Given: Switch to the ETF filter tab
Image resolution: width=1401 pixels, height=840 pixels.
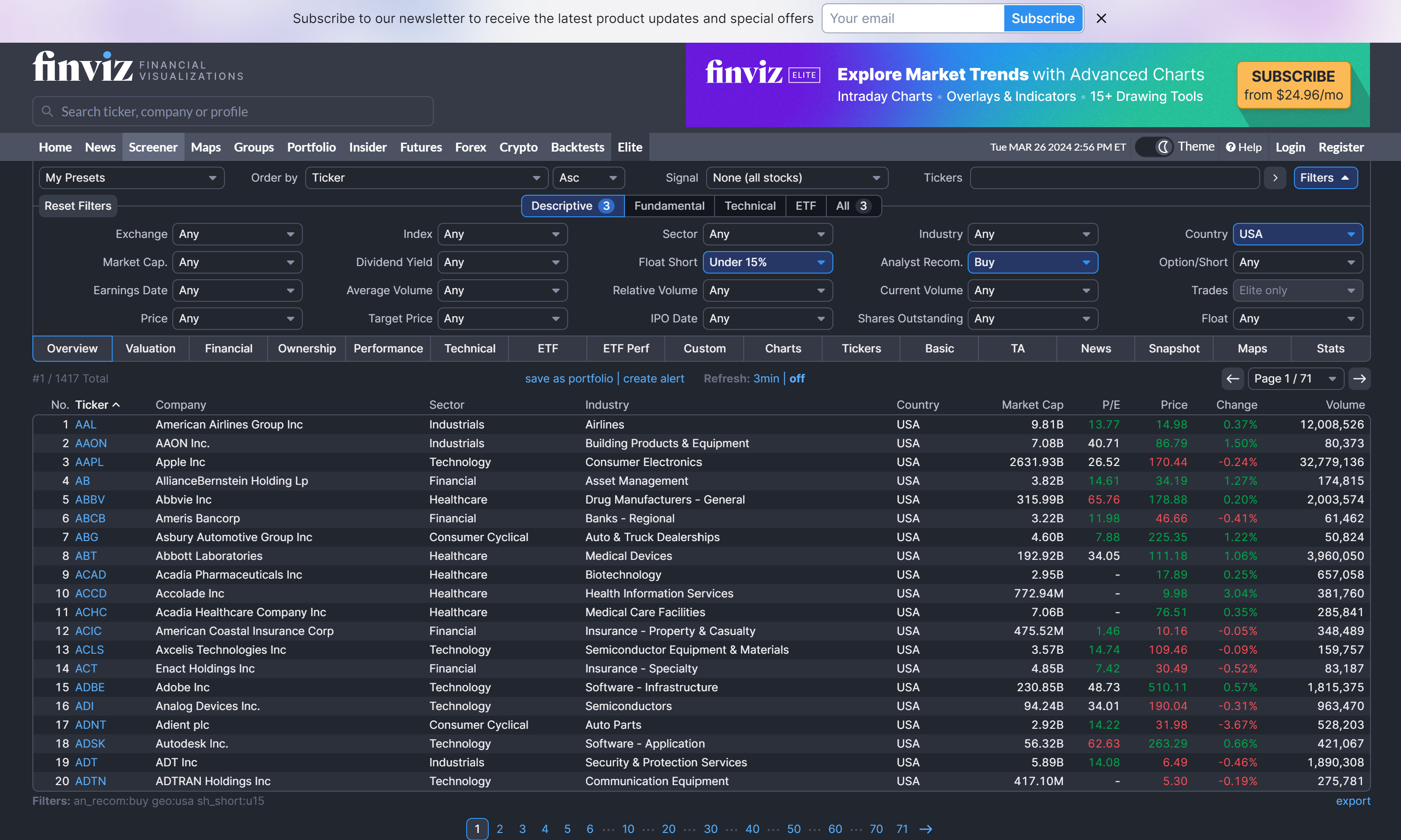Looking at the screenshot, I should (805, 206).
